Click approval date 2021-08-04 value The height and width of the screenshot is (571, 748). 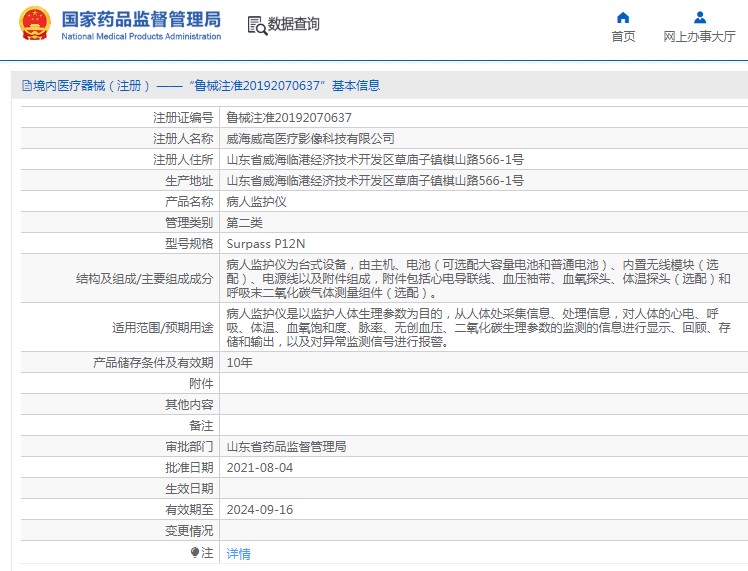pos(260,467)
